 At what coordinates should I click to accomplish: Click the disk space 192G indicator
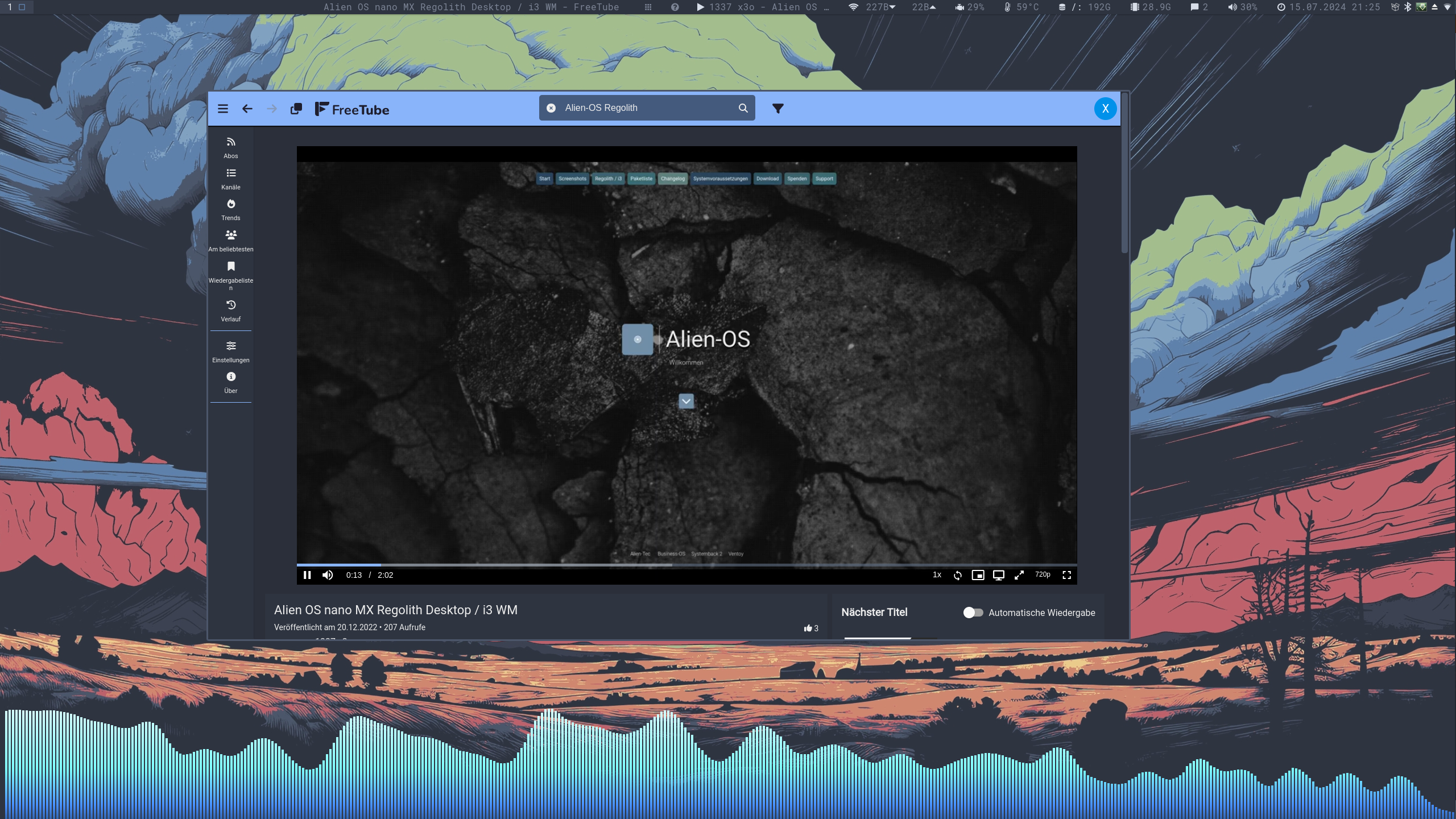tap(1084, 7)
